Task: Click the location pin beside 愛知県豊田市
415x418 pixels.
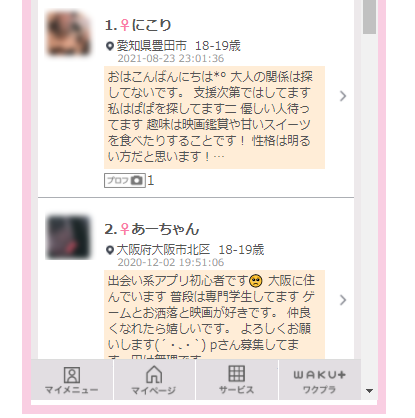Action: click(x=110, y=46)
